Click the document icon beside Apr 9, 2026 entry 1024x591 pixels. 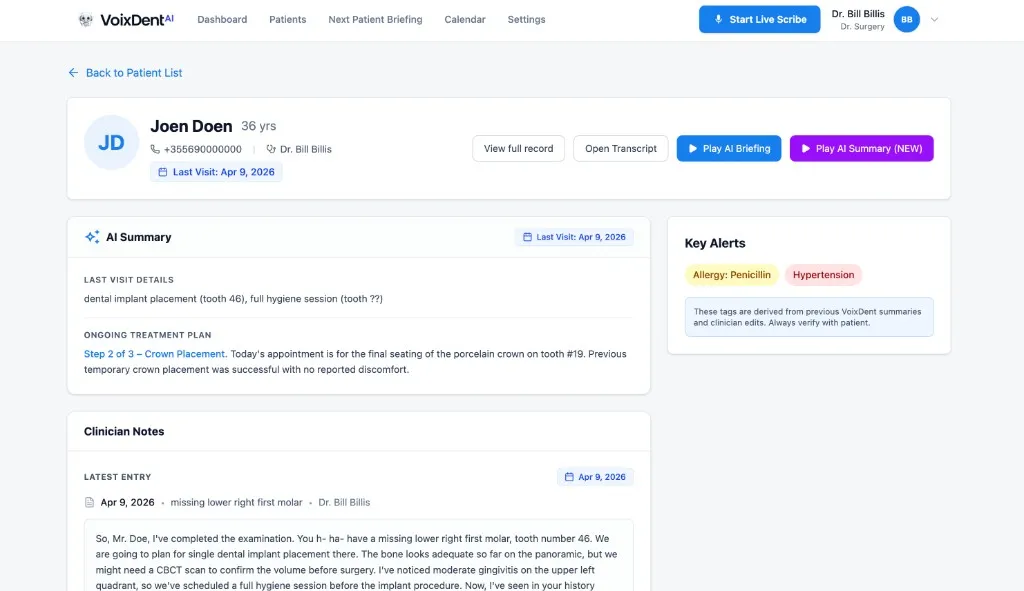pos(89,502)
